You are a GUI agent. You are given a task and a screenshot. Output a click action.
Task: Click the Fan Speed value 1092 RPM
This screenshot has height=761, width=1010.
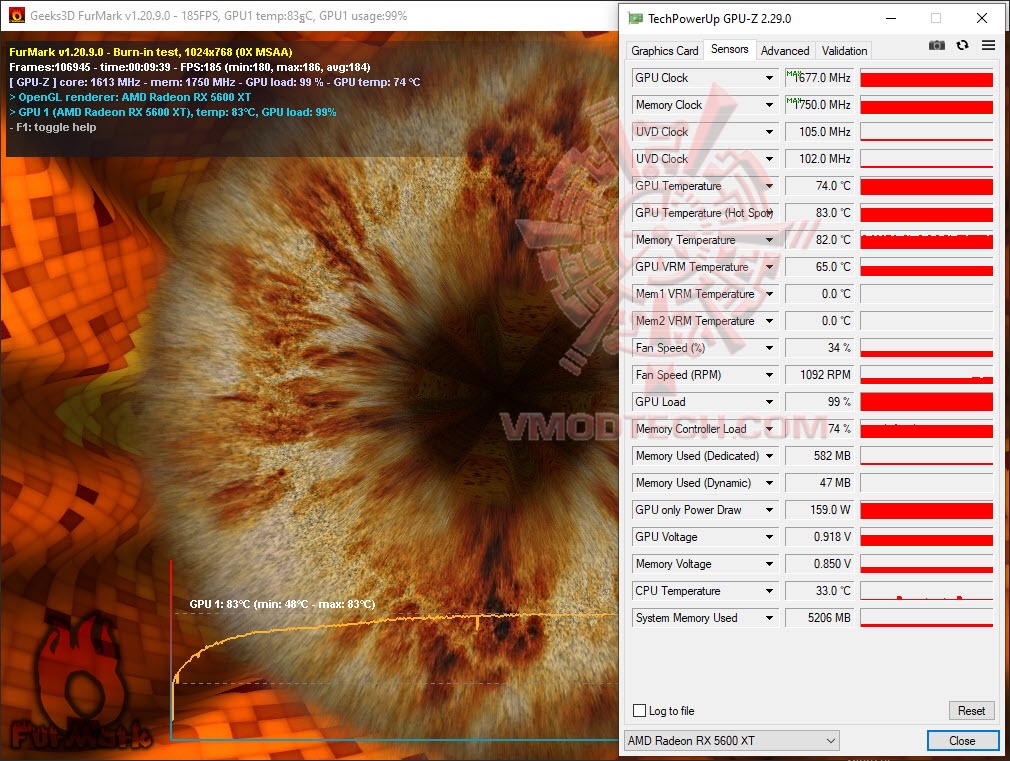click(819, 375)
